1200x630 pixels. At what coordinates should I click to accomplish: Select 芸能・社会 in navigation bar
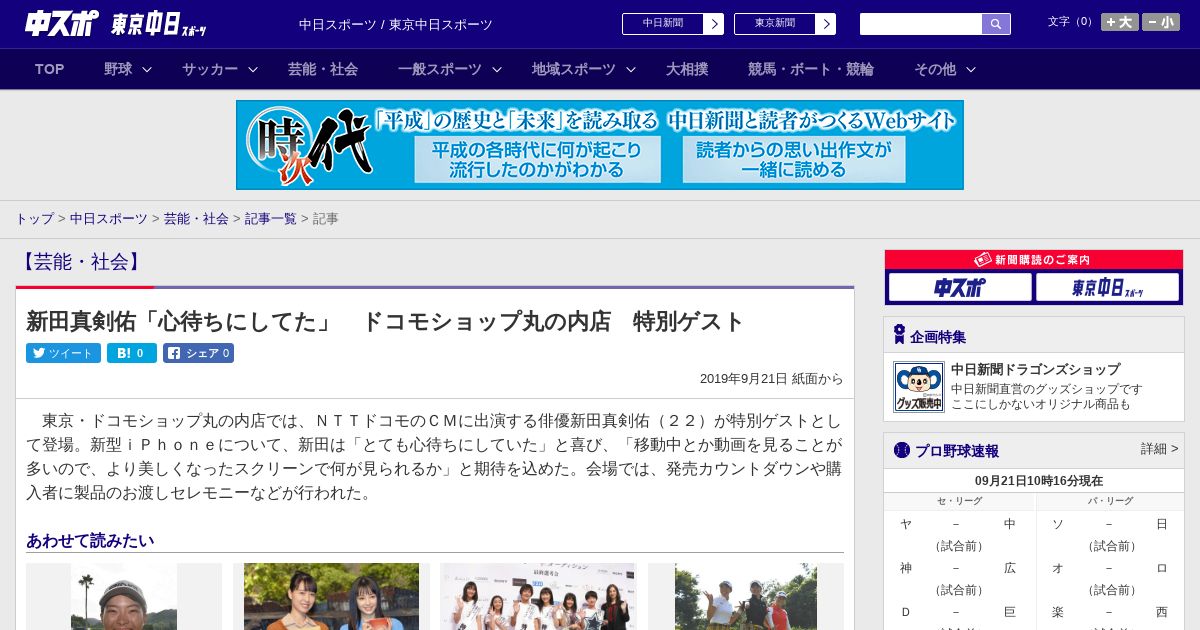(x=323, y=69)
